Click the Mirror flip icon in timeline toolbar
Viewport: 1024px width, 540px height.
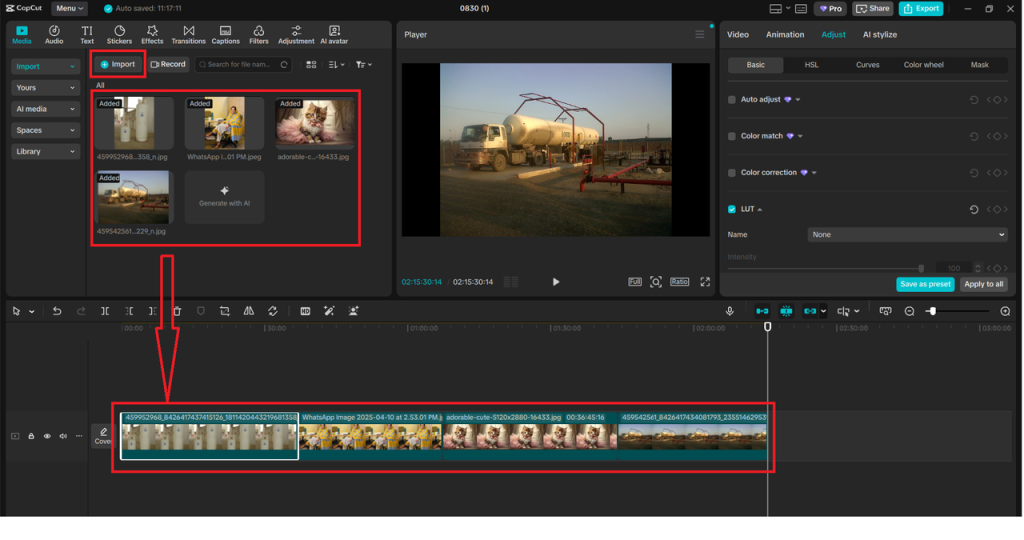point(249,311)
